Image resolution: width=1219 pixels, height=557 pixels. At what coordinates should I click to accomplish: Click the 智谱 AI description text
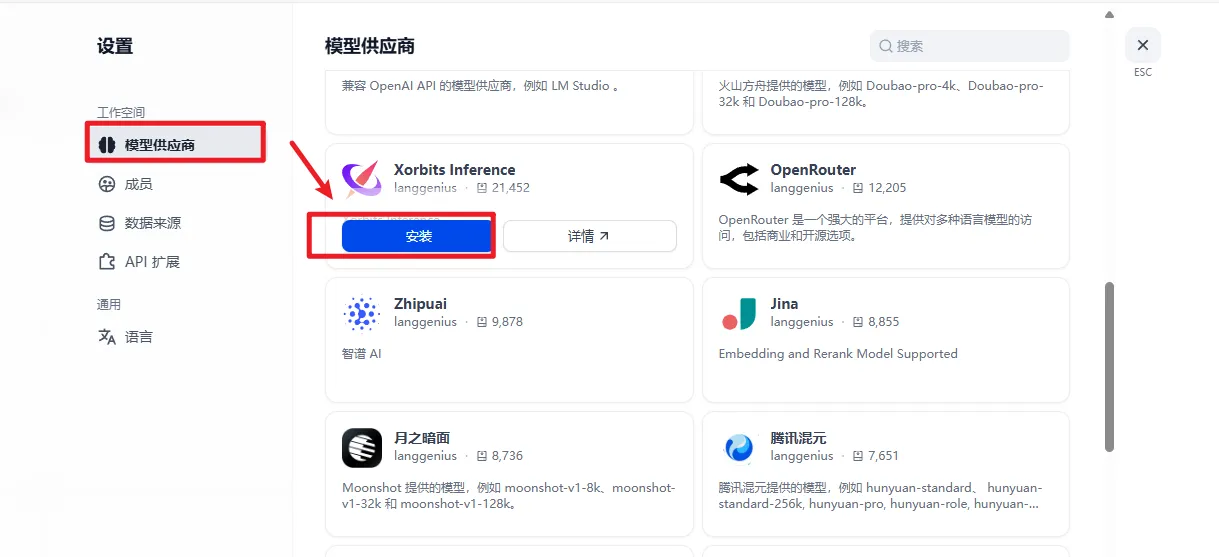pos(362,354)
